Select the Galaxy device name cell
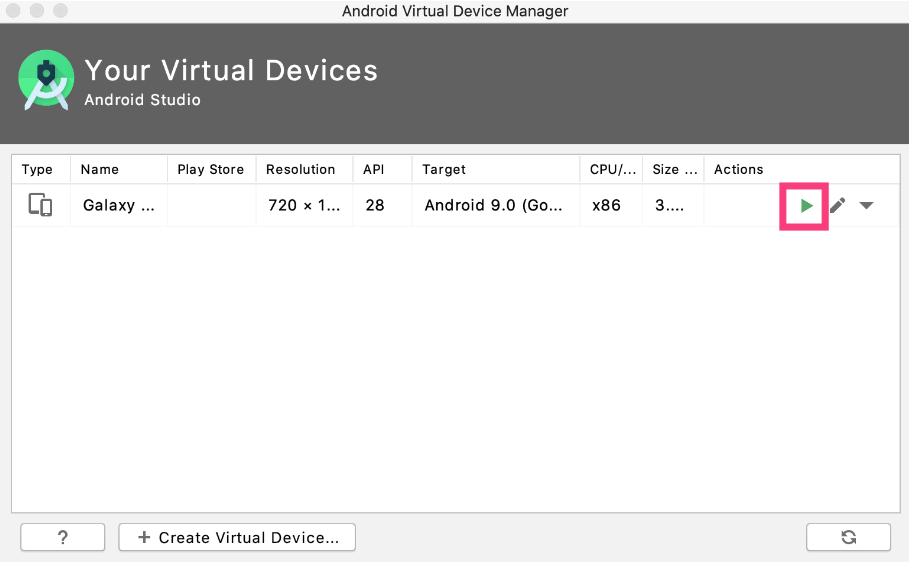 click(x=118, y=205)
